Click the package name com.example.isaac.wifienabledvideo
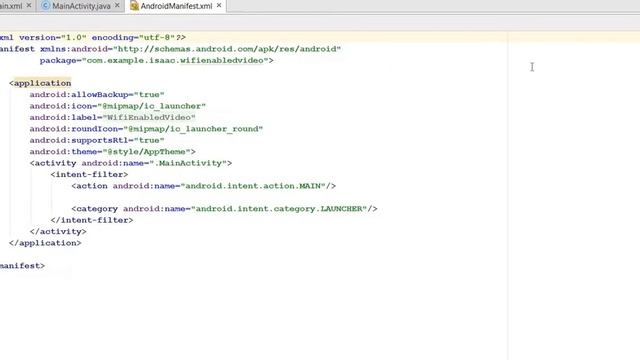640x360 pixels. pos(175,60)
